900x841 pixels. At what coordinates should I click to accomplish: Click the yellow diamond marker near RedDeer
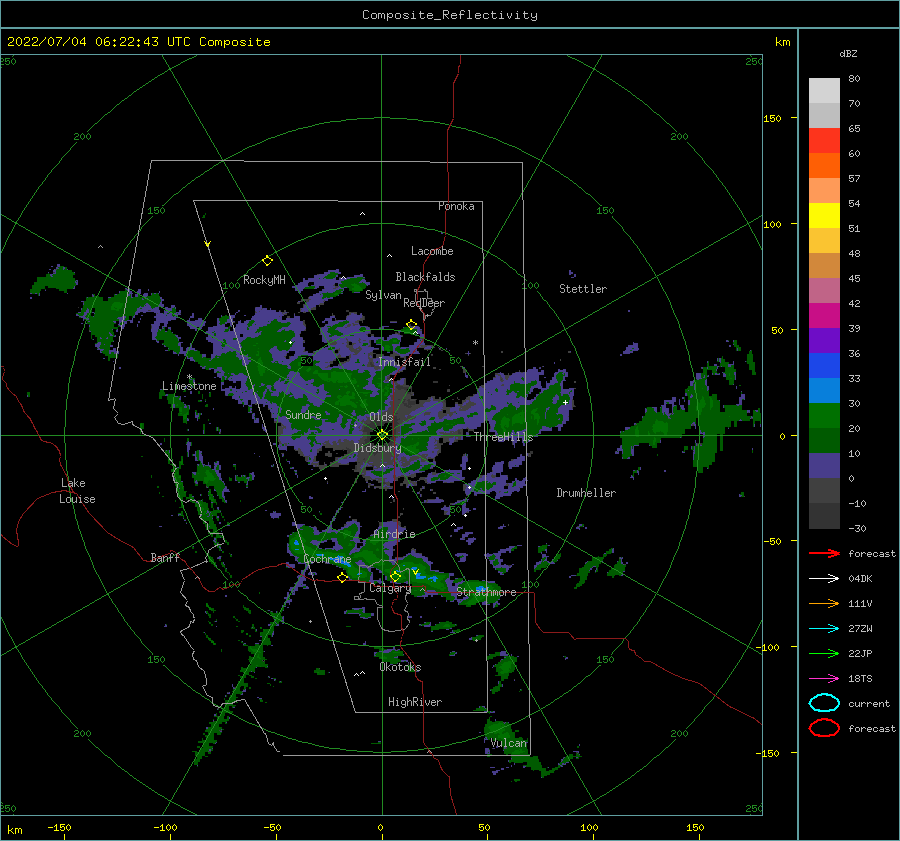[x=412, y=325]
